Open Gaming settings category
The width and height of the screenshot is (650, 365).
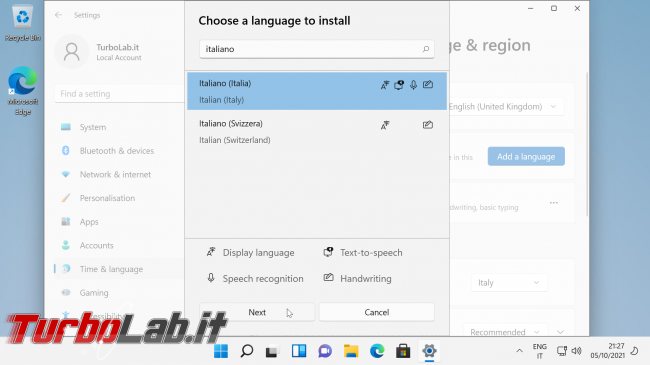pyautogui.click(x=119, y=292)
